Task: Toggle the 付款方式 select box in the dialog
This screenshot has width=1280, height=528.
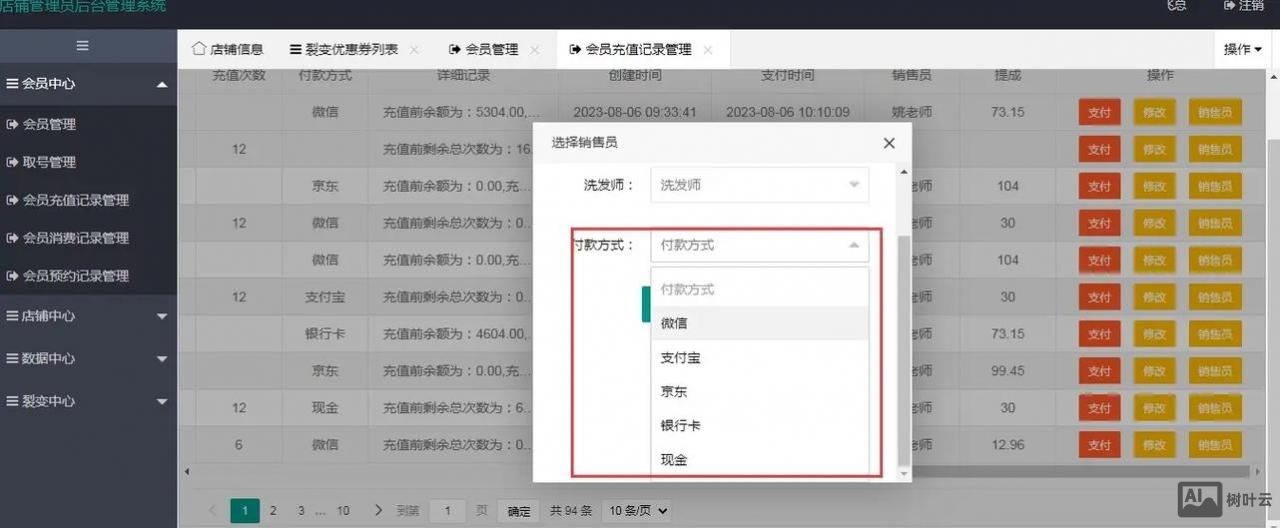Action: pyautogui.click(x=760, y=245)
